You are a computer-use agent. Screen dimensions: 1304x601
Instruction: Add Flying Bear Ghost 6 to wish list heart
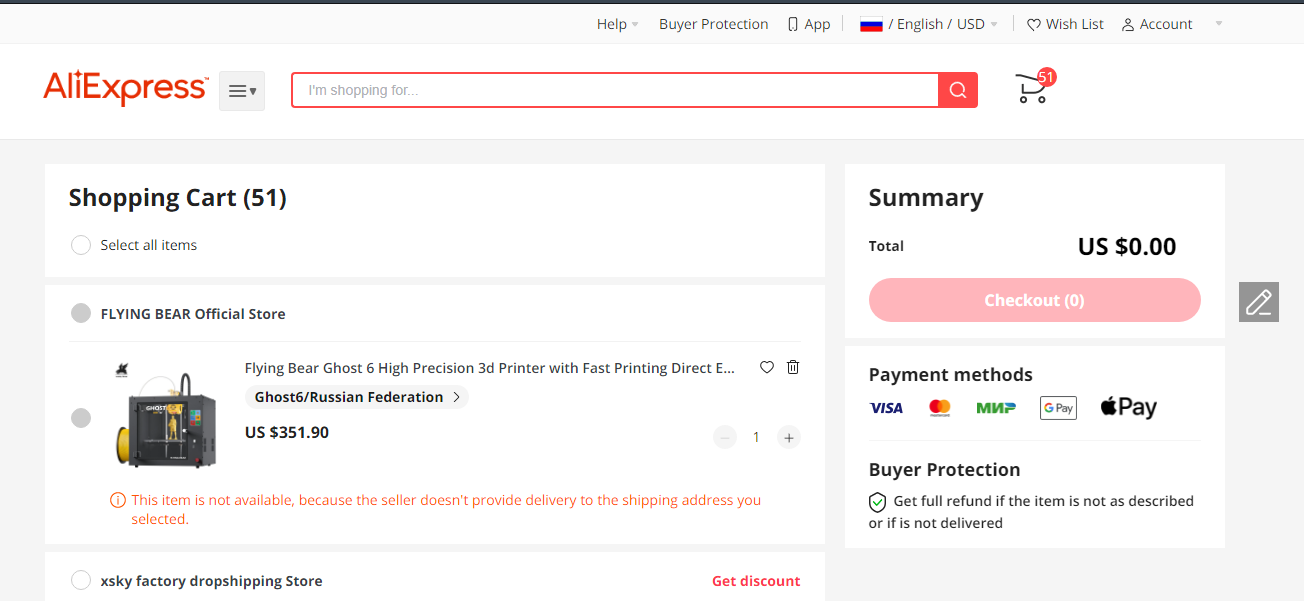point(767,367)
